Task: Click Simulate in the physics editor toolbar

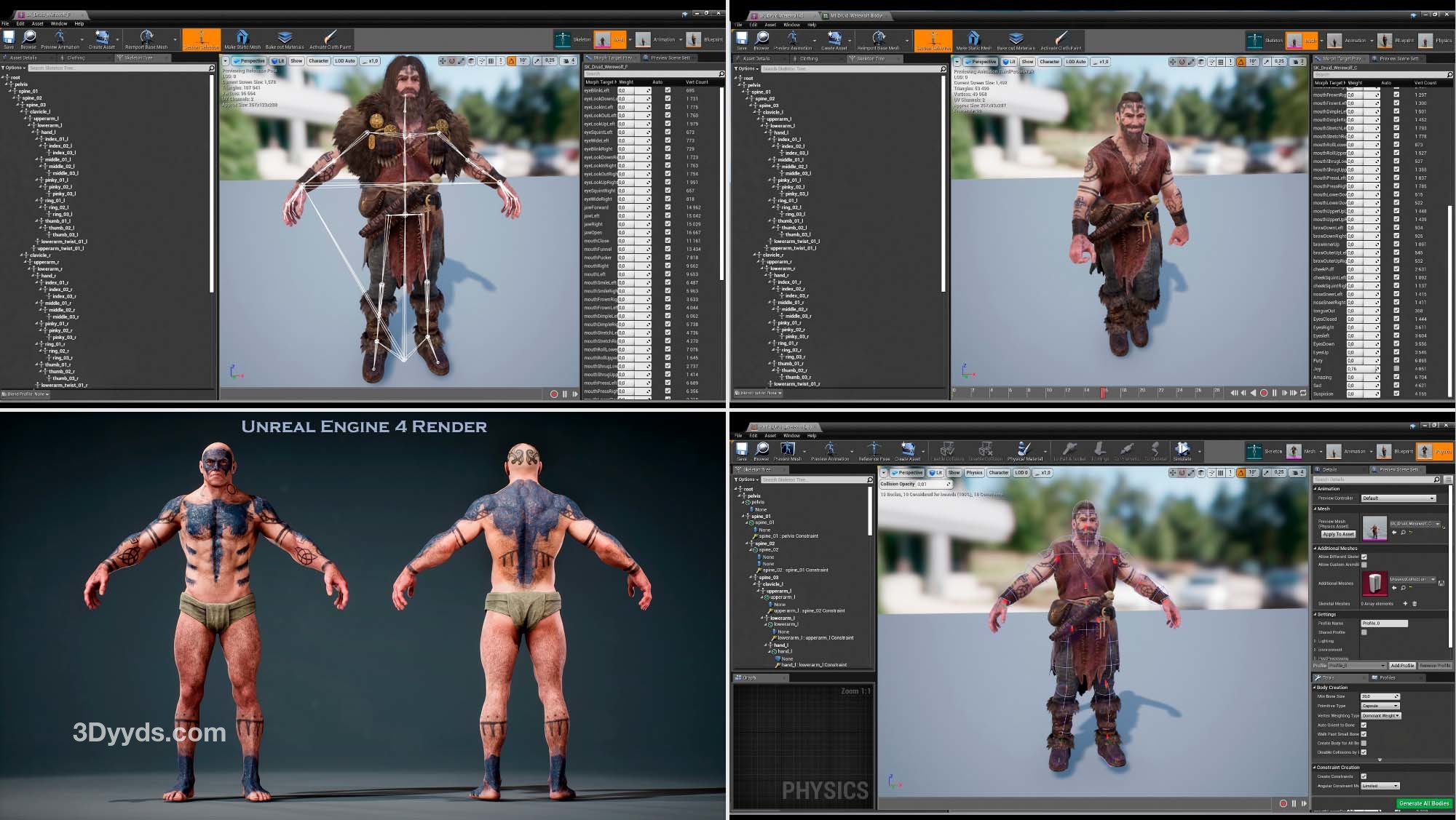Action: [x=1182, y=450]
